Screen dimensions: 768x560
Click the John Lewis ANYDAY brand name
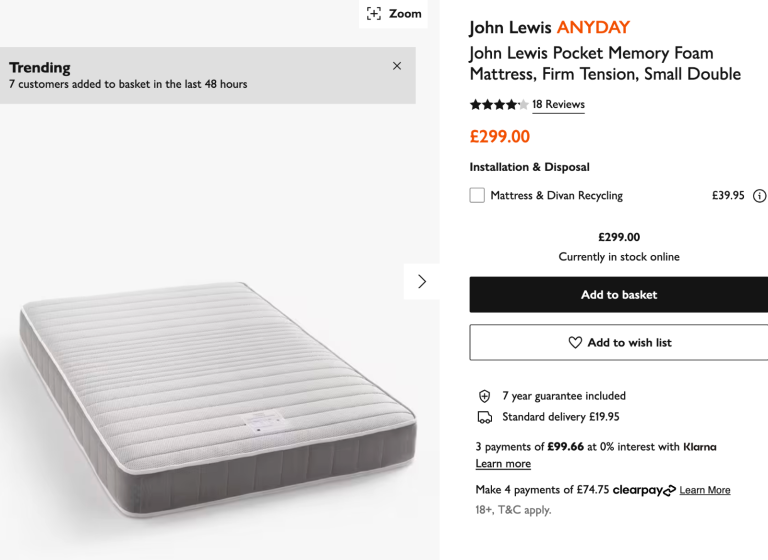pyautogui.click(x=549, y=27)
